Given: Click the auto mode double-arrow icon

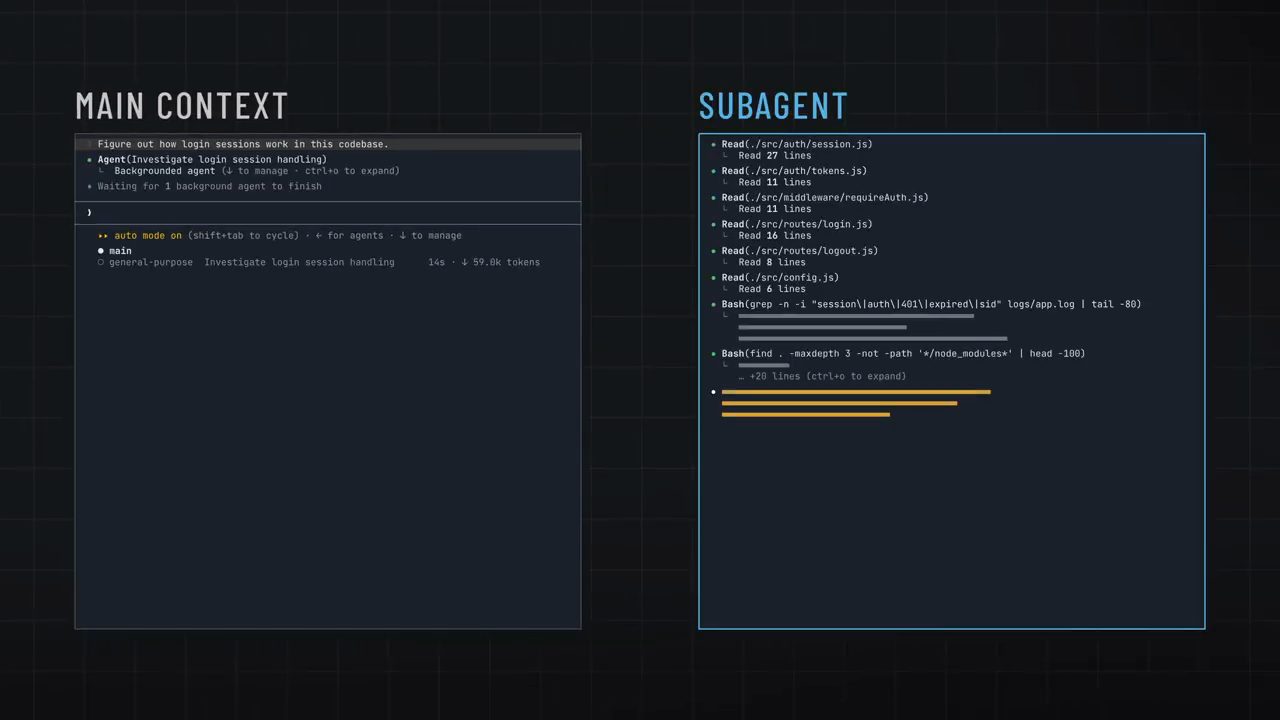Looking at the screenshot, I should click(103, 236).
